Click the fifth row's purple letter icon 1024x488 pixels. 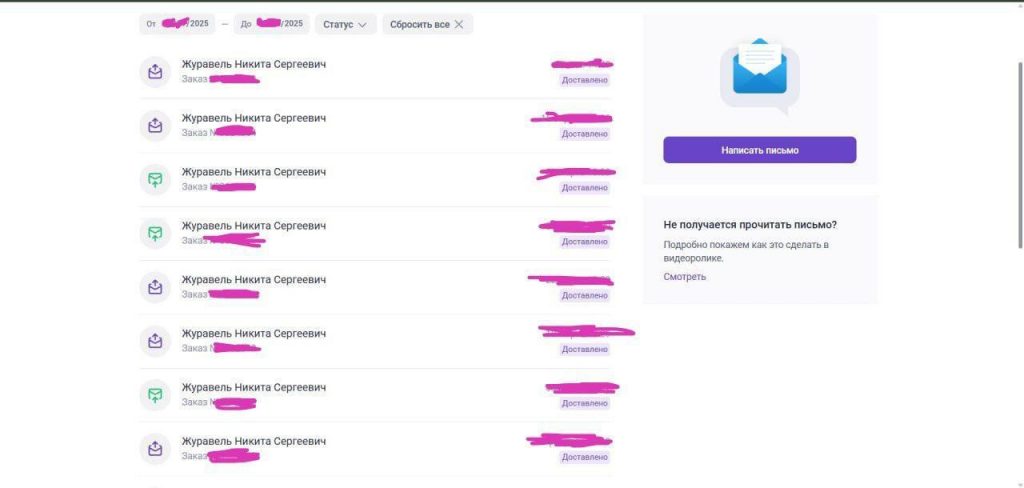pyautogui.click(x=155, y=287)
